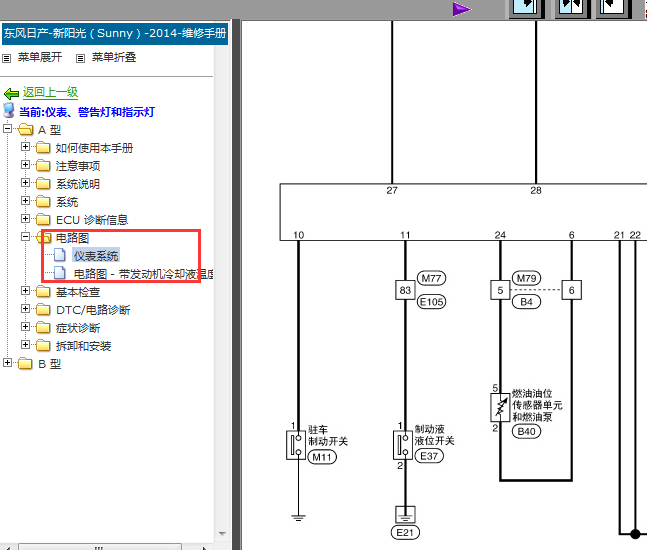Expand the 如何使用本手册 node

(25, 146)
